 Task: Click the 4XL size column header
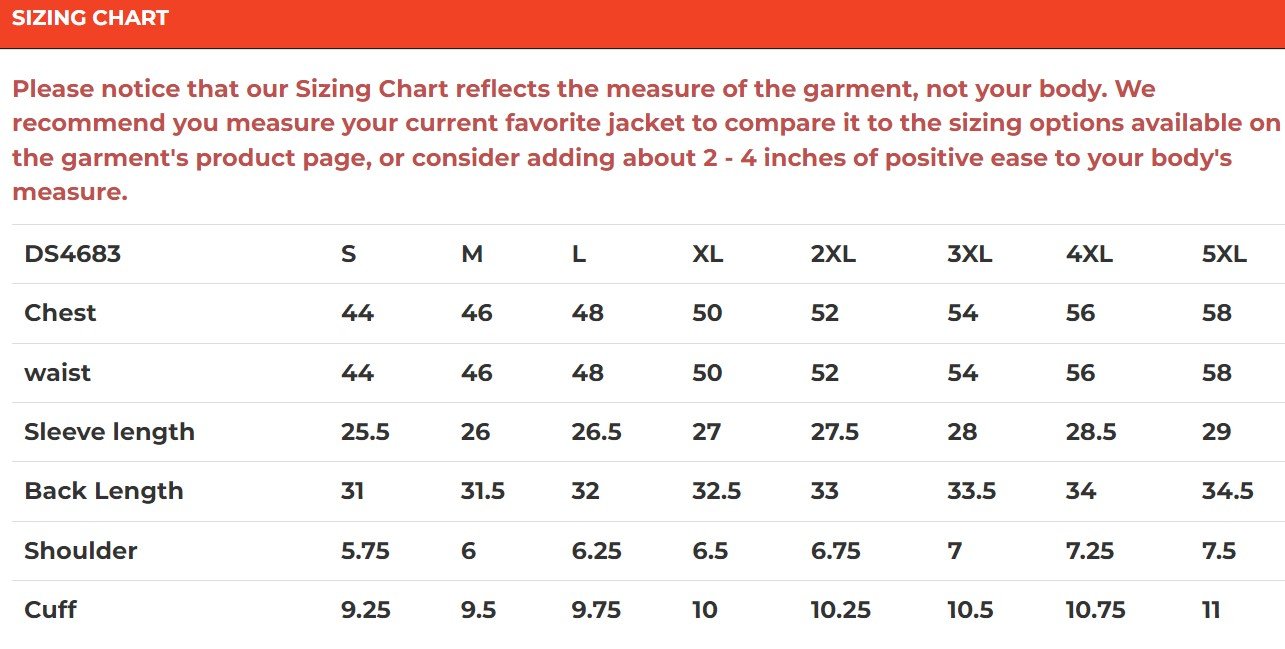click(x=1089, y=254)
